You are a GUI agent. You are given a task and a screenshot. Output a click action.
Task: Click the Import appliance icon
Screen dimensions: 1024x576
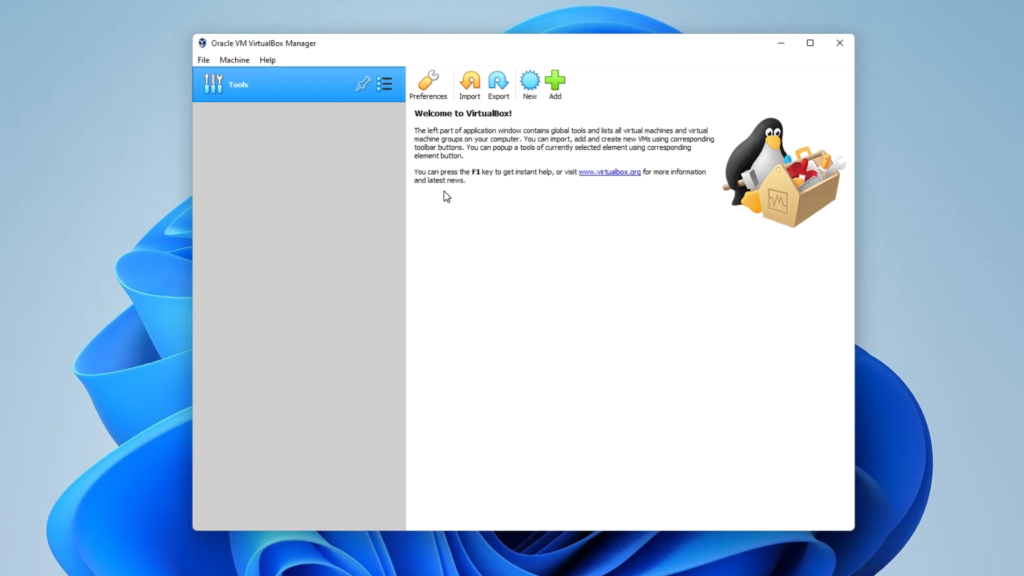point(470,85)
